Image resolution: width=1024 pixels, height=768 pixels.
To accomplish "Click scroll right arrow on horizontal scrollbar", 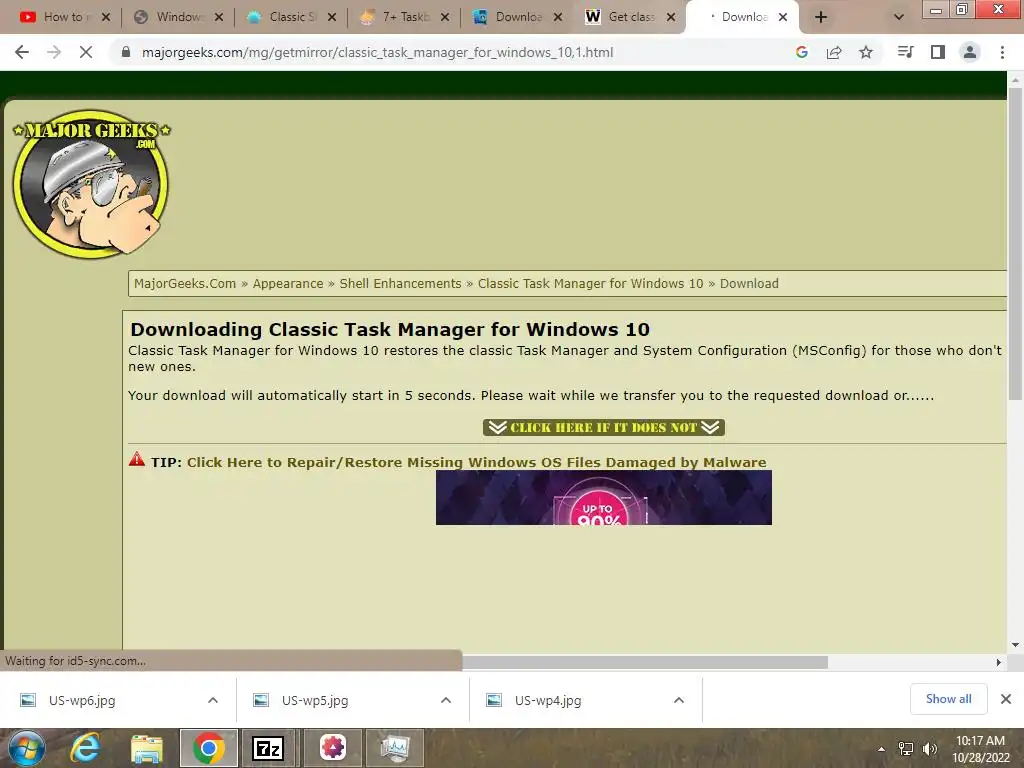I will pos(999,662).
